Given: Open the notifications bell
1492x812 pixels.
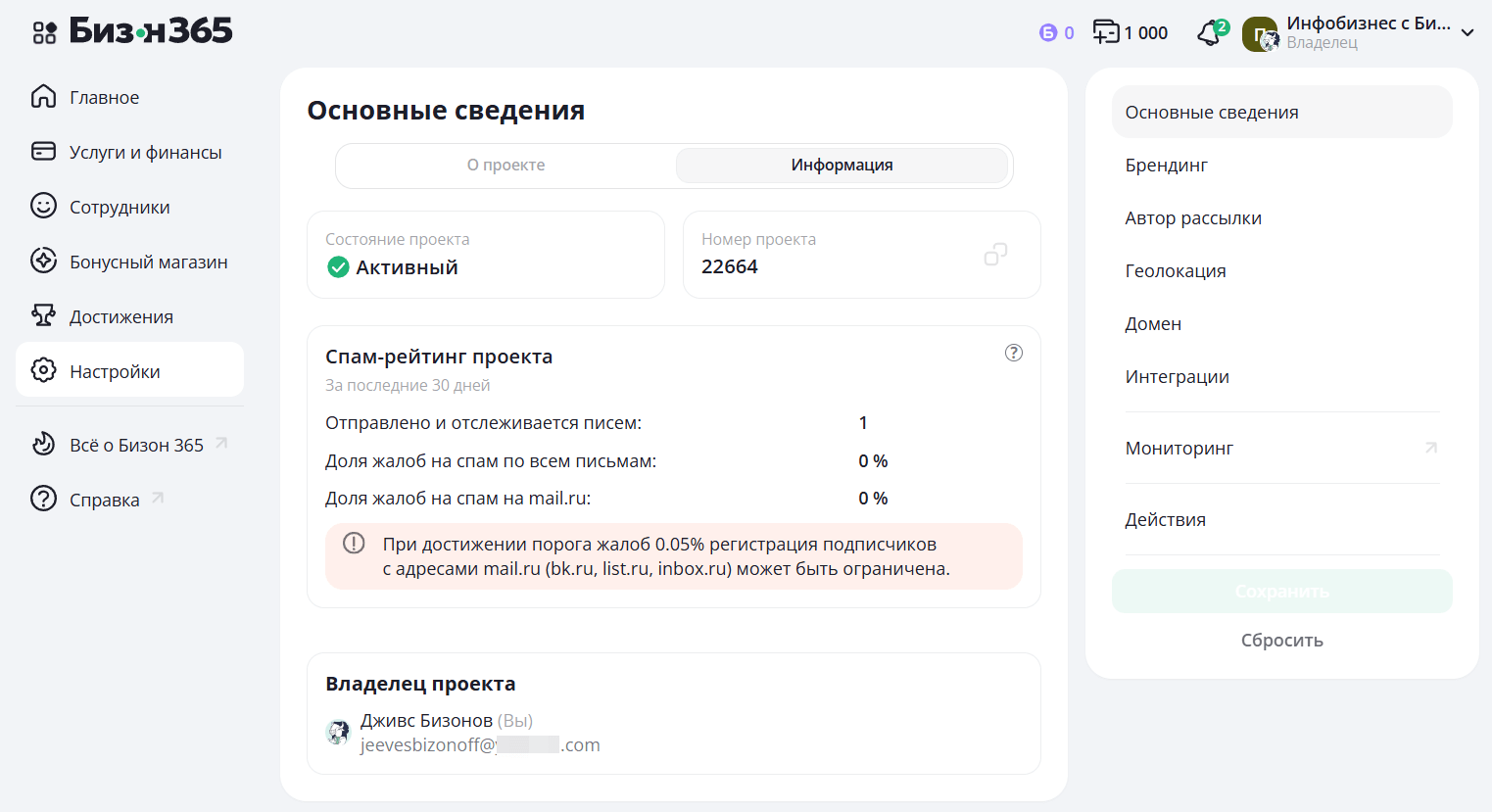Looking at the screenshot, I should 1210,33.
